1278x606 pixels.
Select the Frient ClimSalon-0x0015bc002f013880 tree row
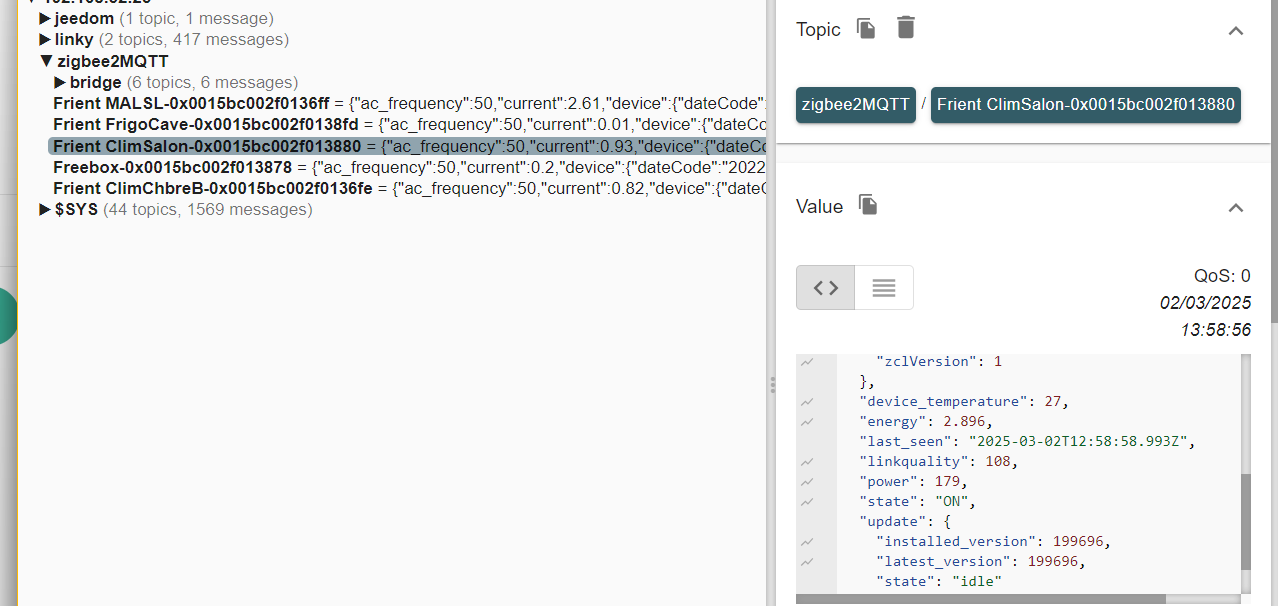pos(407,146)
